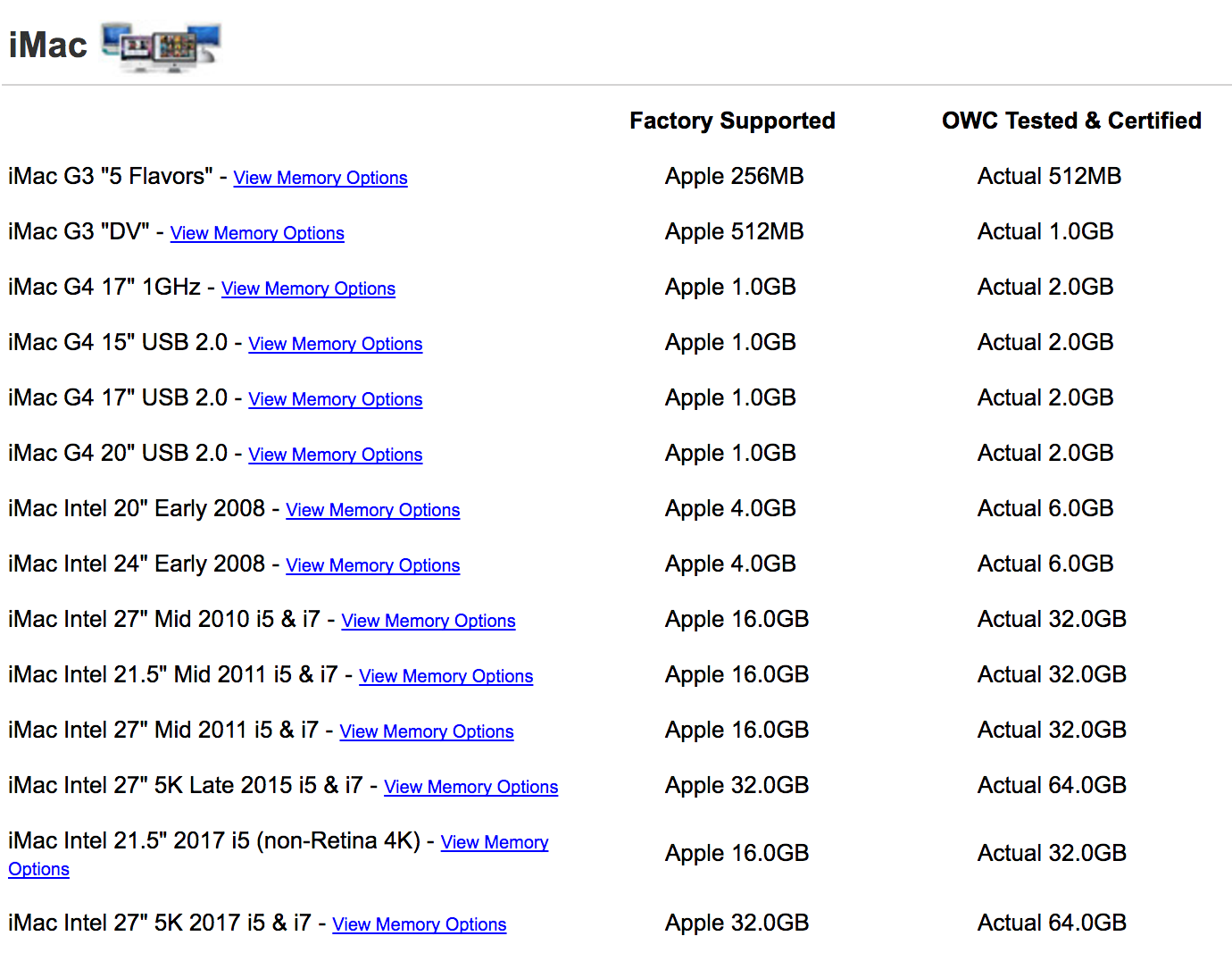View memory options for iMac 27" Mid 2010
Image resolution: width=1232 pixels, height=961 pixels.
429,621
